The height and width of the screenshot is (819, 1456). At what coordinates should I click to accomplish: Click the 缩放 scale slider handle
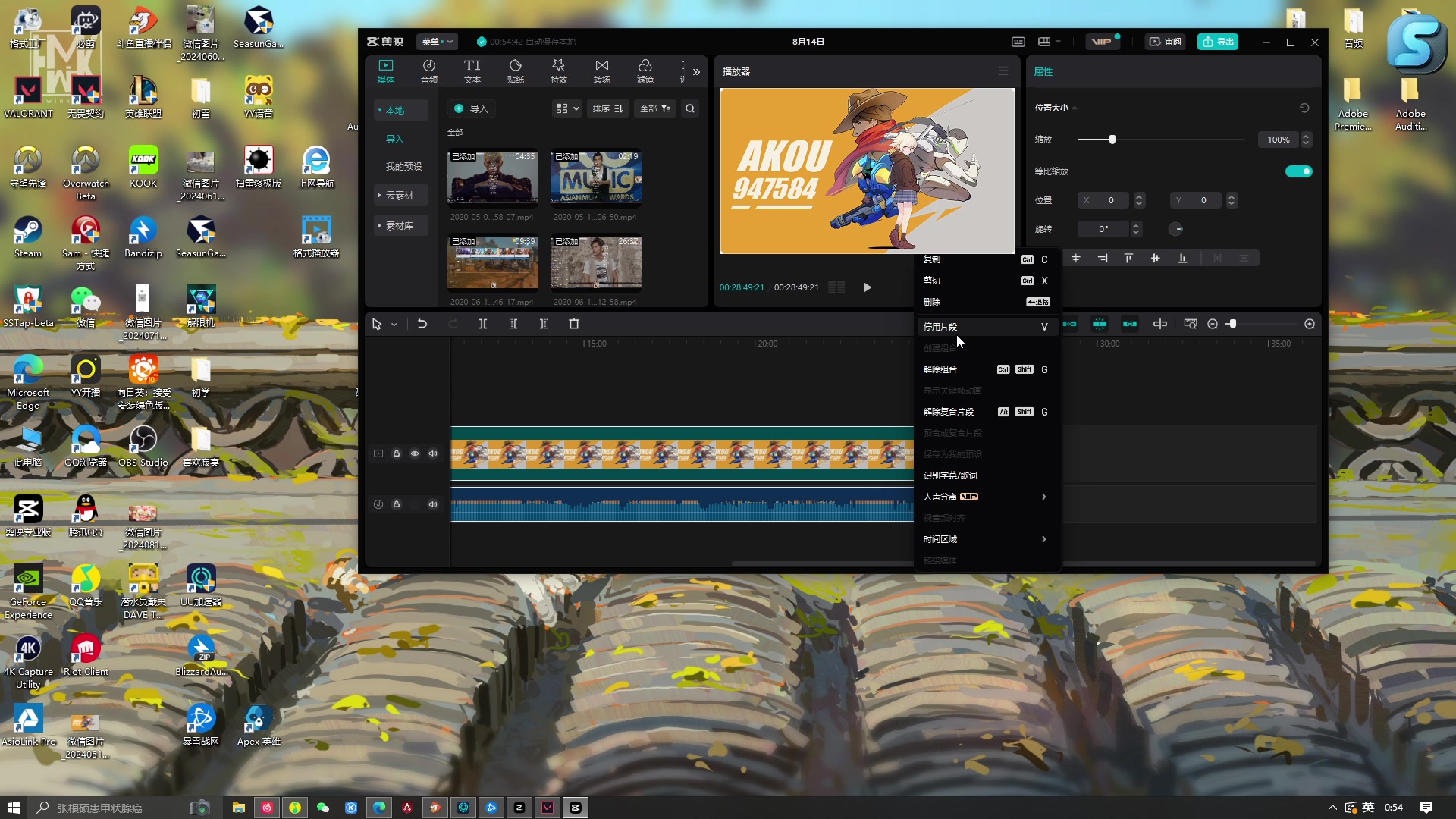click(x=1112, y=140)
